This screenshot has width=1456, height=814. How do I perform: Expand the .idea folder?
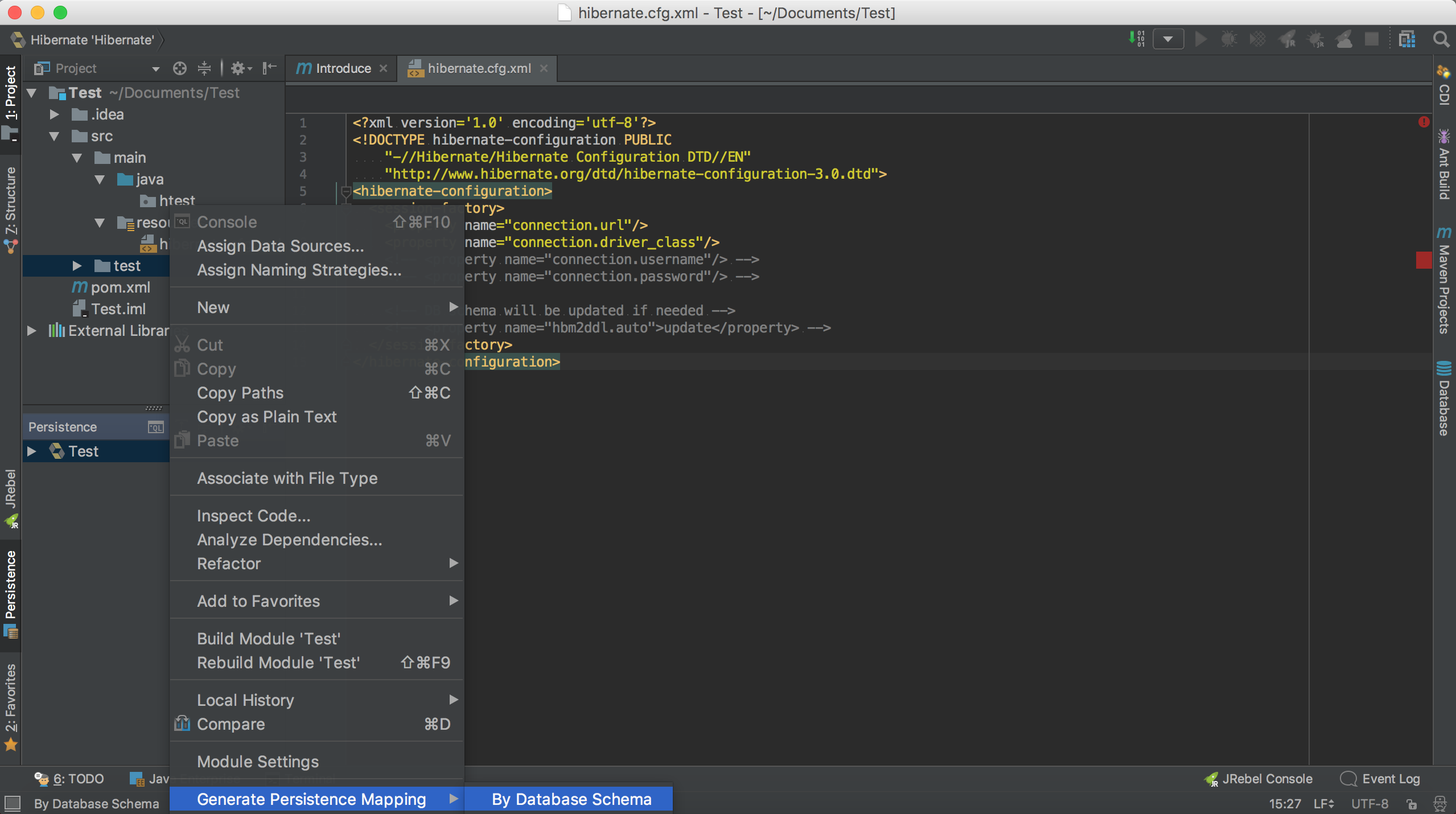coord(55,114)
